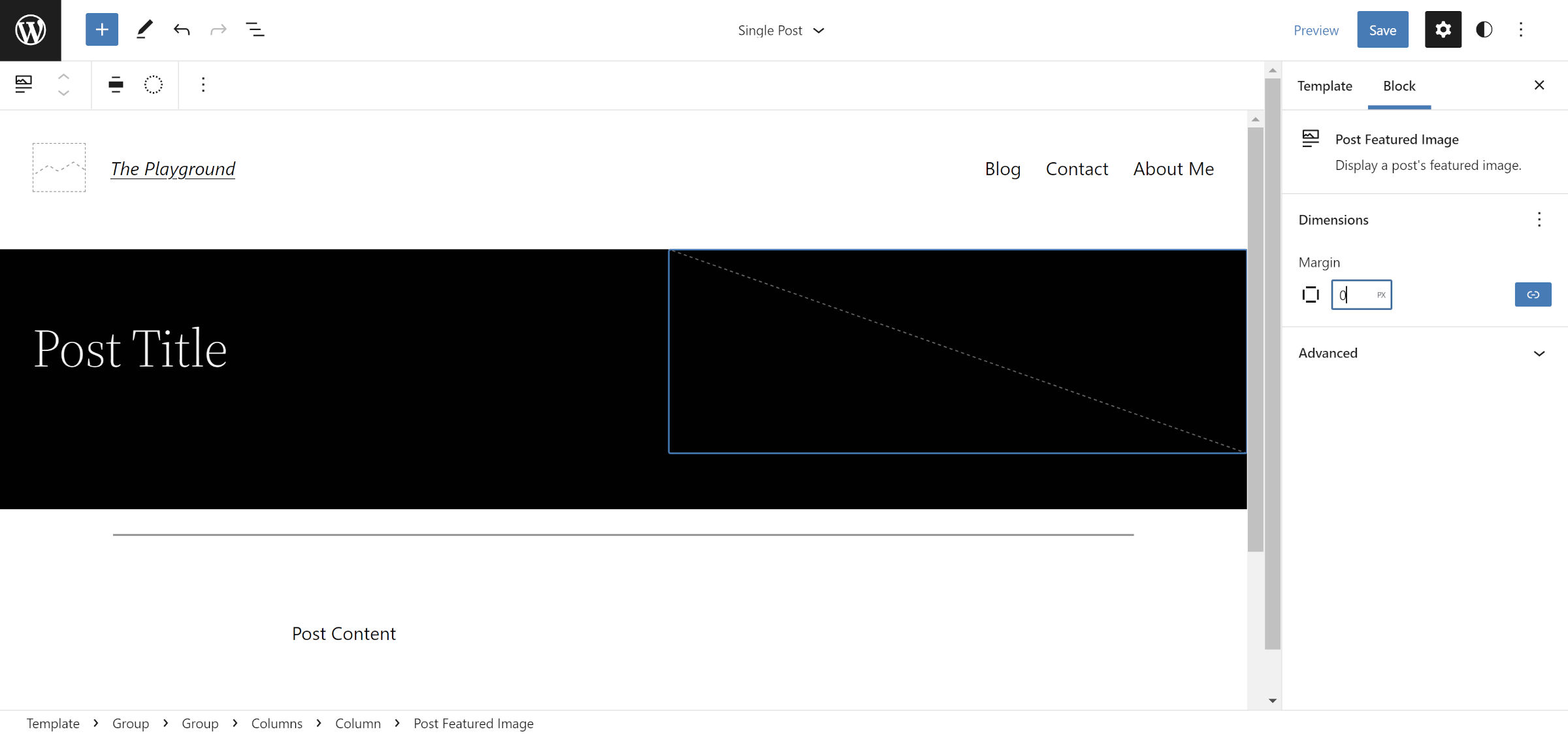The width and height of the screenshot is (1568, 734).
Task: Open the Settings sidebar gear icon
Action: [x=1443, y=29]
